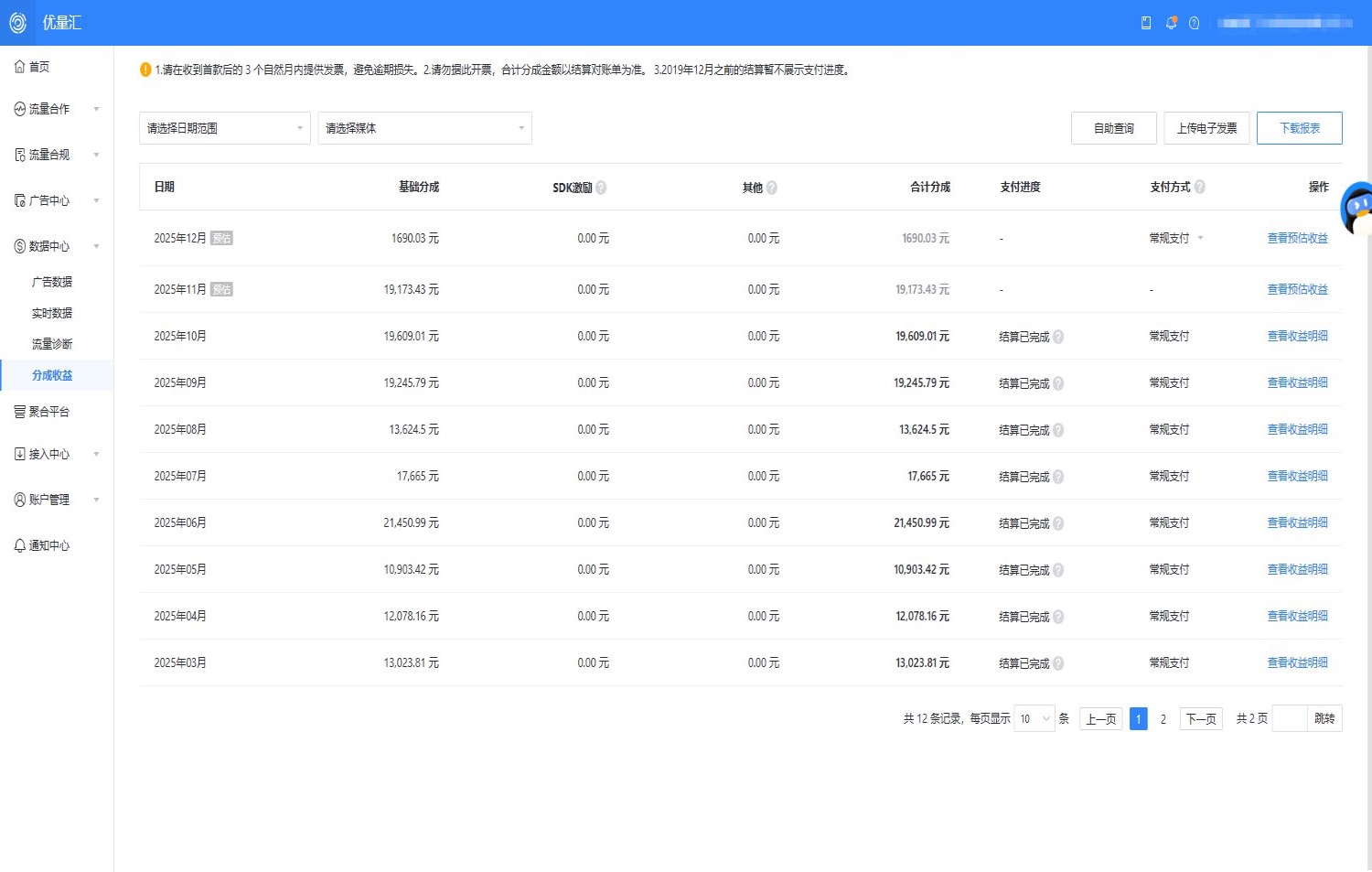Change the per-page records count dropdown
Image resolution: width=1372 pixels, height=872 pixels.
click(1034, 719)
